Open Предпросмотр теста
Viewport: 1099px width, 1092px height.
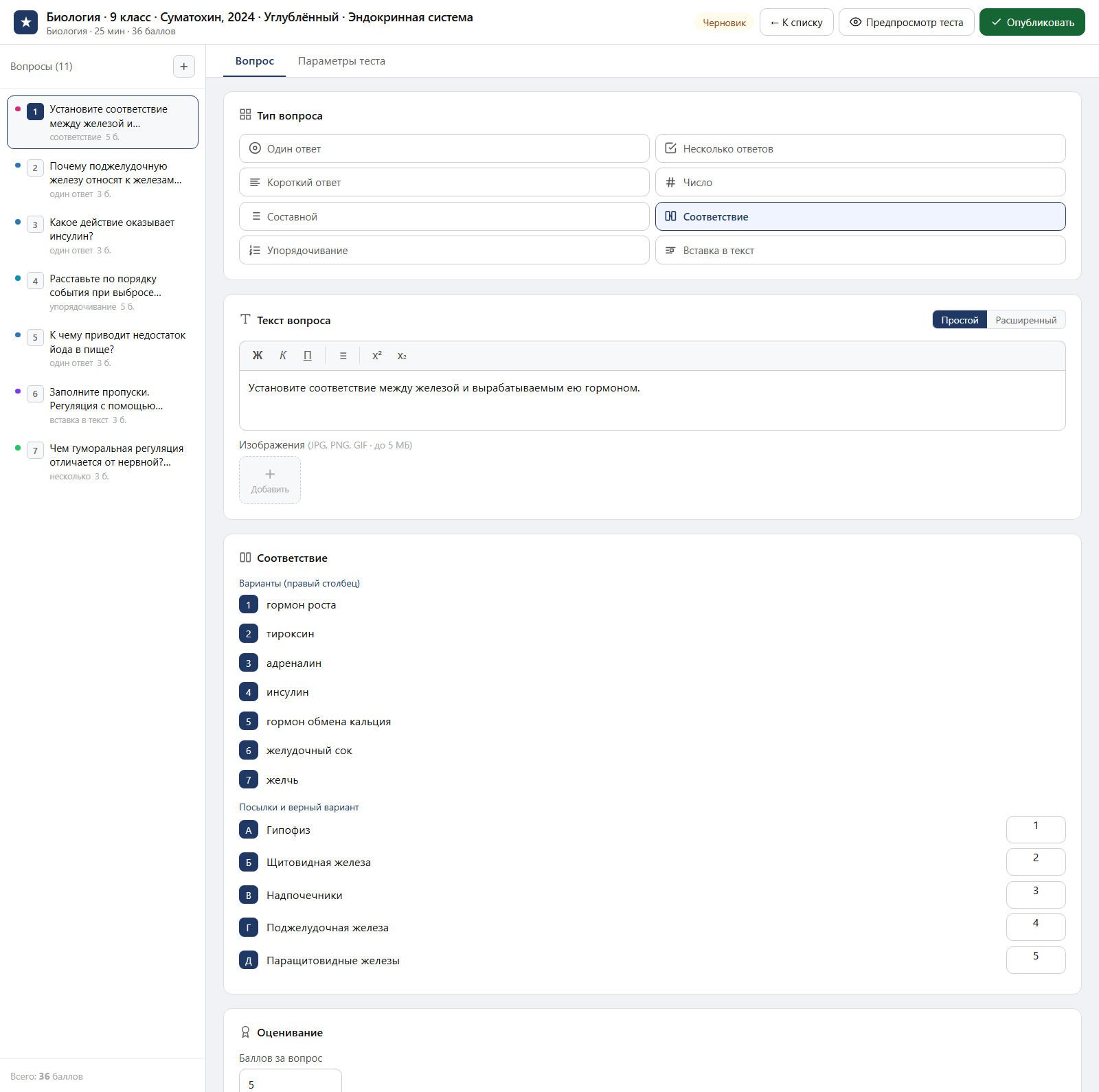(x=906, y=22)
